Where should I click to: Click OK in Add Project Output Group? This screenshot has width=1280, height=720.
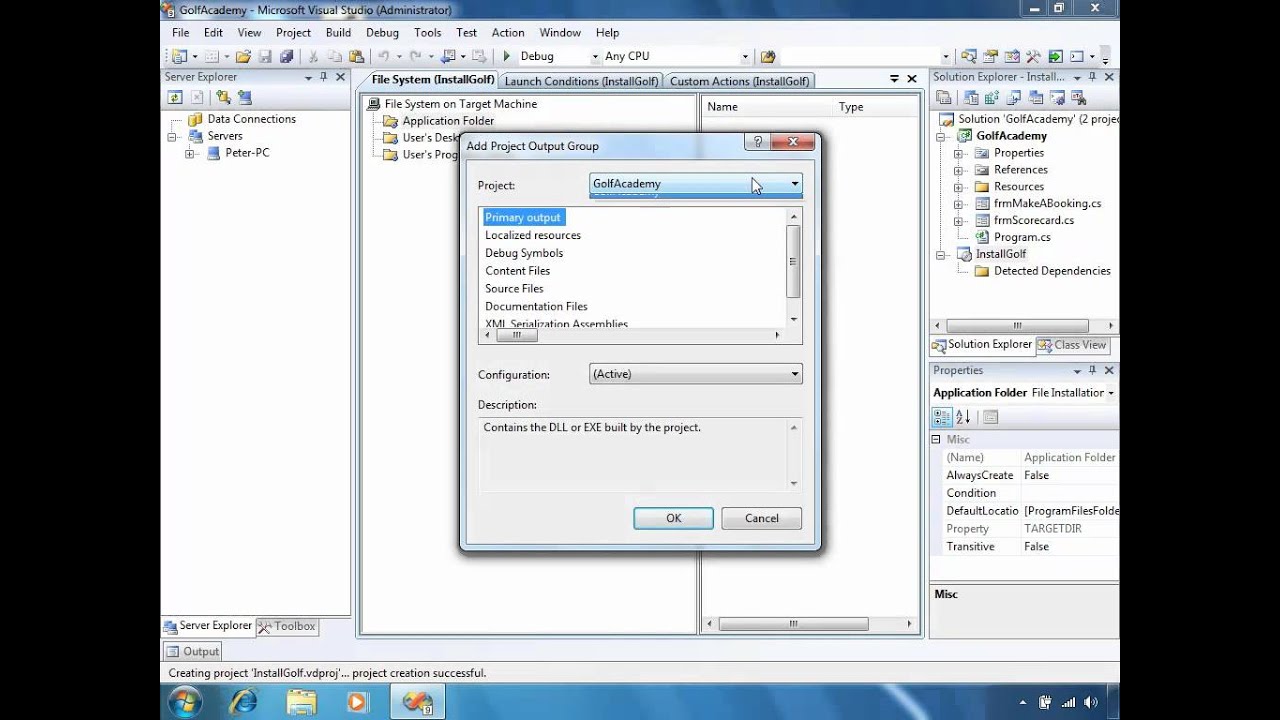coord(673,518)
